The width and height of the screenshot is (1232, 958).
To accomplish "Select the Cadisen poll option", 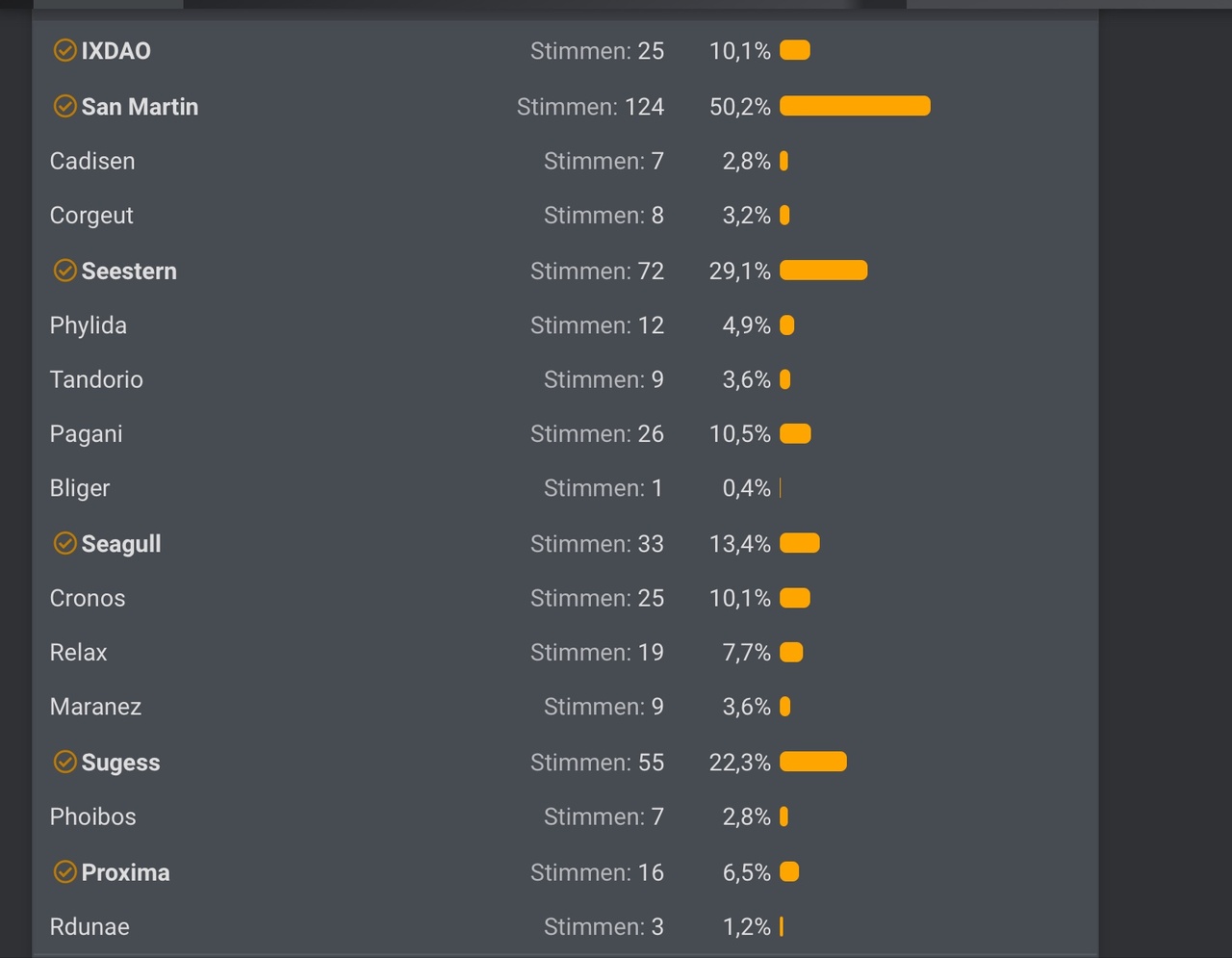I will pyautogui.click(x=92, y=162).
